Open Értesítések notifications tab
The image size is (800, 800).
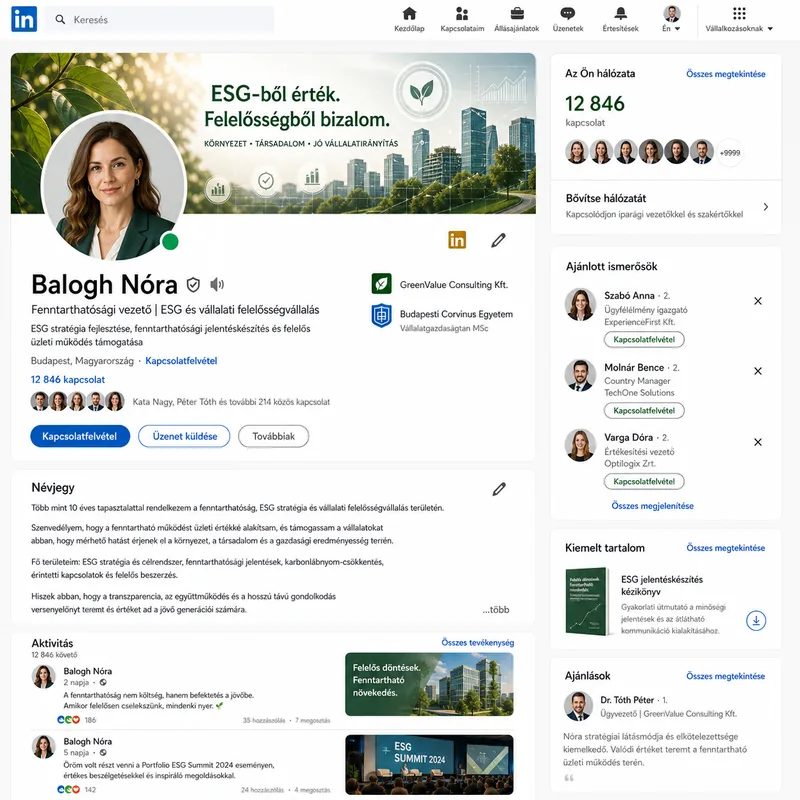point(620,19)
